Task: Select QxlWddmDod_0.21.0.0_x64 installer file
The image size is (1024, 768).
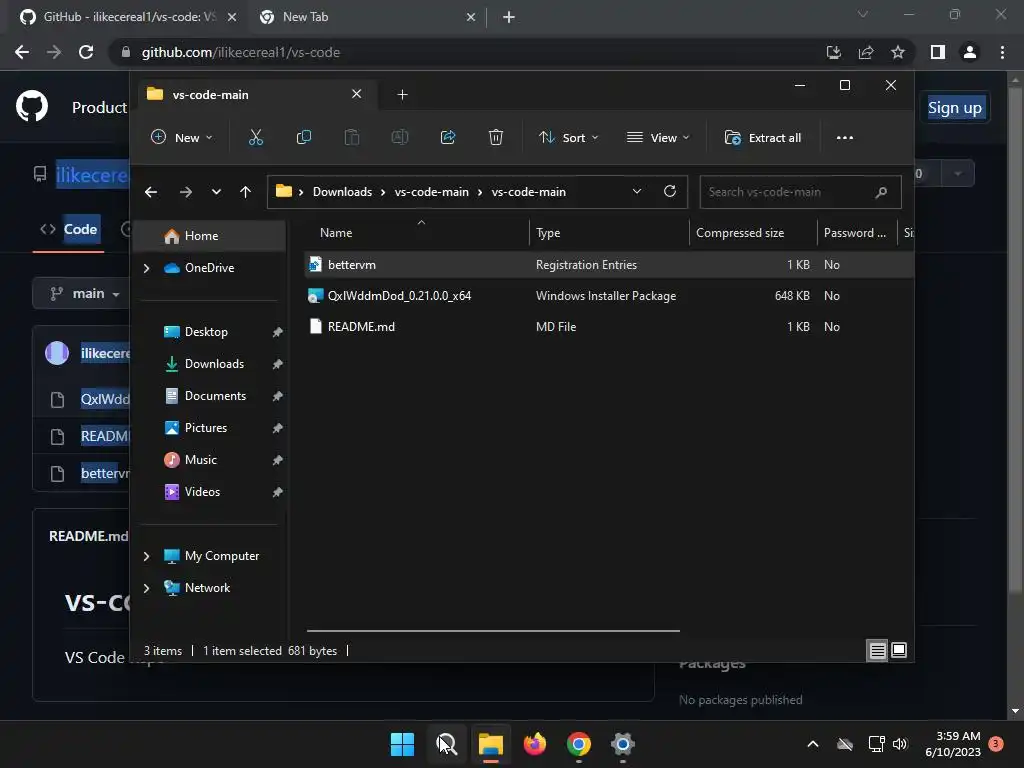Action: pyautogui.click(x=609, y=296)
